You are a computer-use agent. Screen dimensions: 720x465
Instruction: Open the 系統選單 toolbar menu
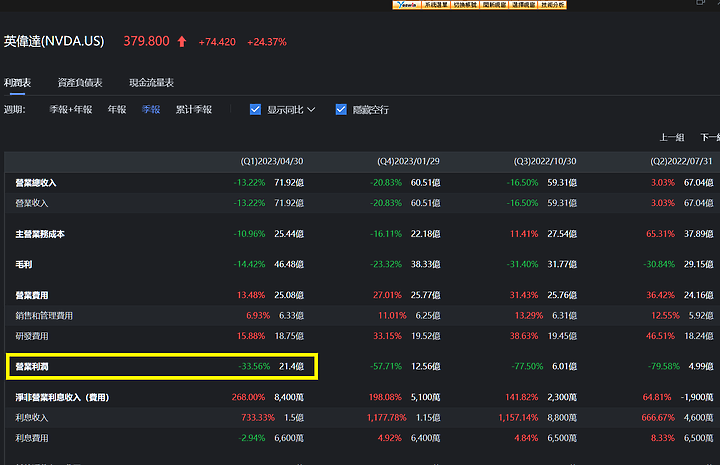pyautogui.click(x=435, y=5)
